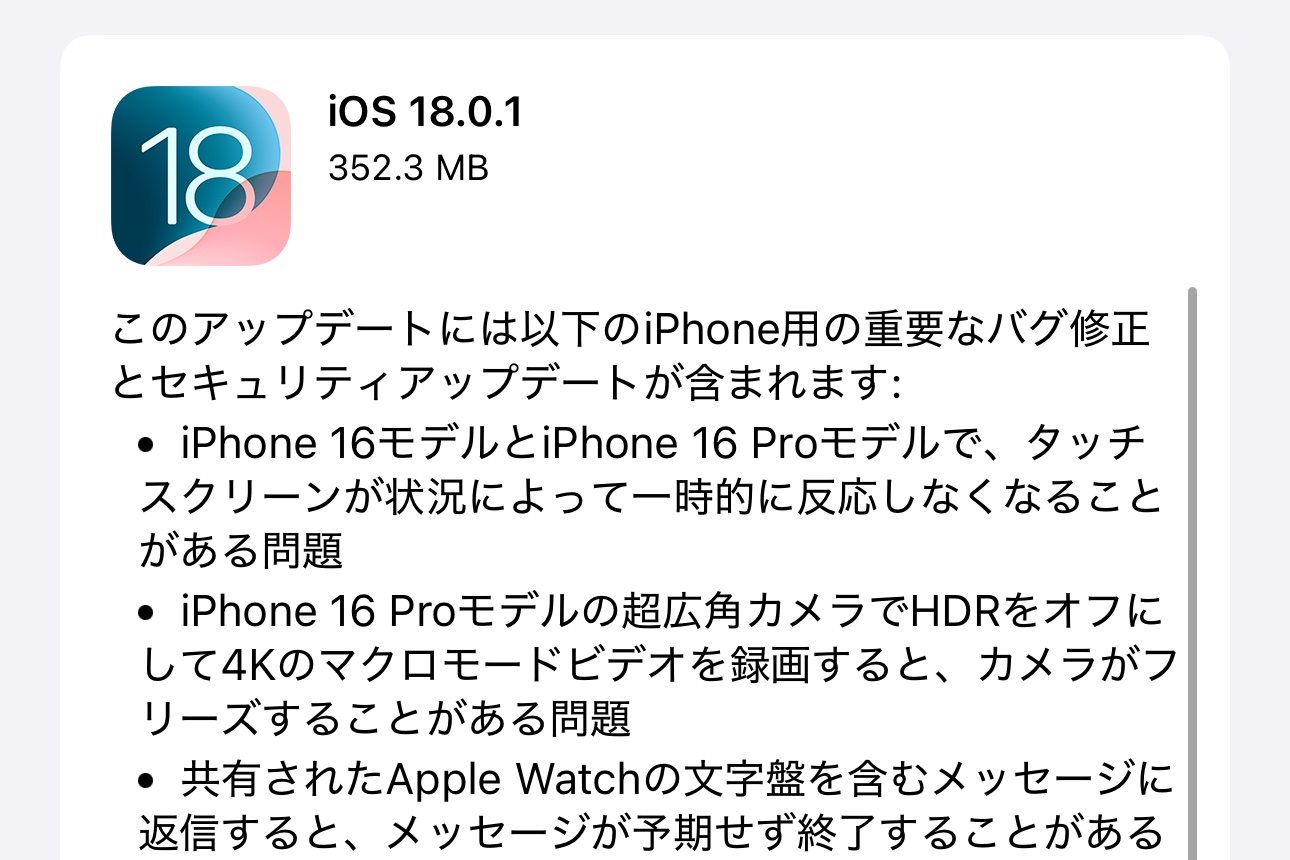Click the bullet dot before iPhone 16モデル
The width and height of the screenshot is (1290, 860).
pos(149,443)
